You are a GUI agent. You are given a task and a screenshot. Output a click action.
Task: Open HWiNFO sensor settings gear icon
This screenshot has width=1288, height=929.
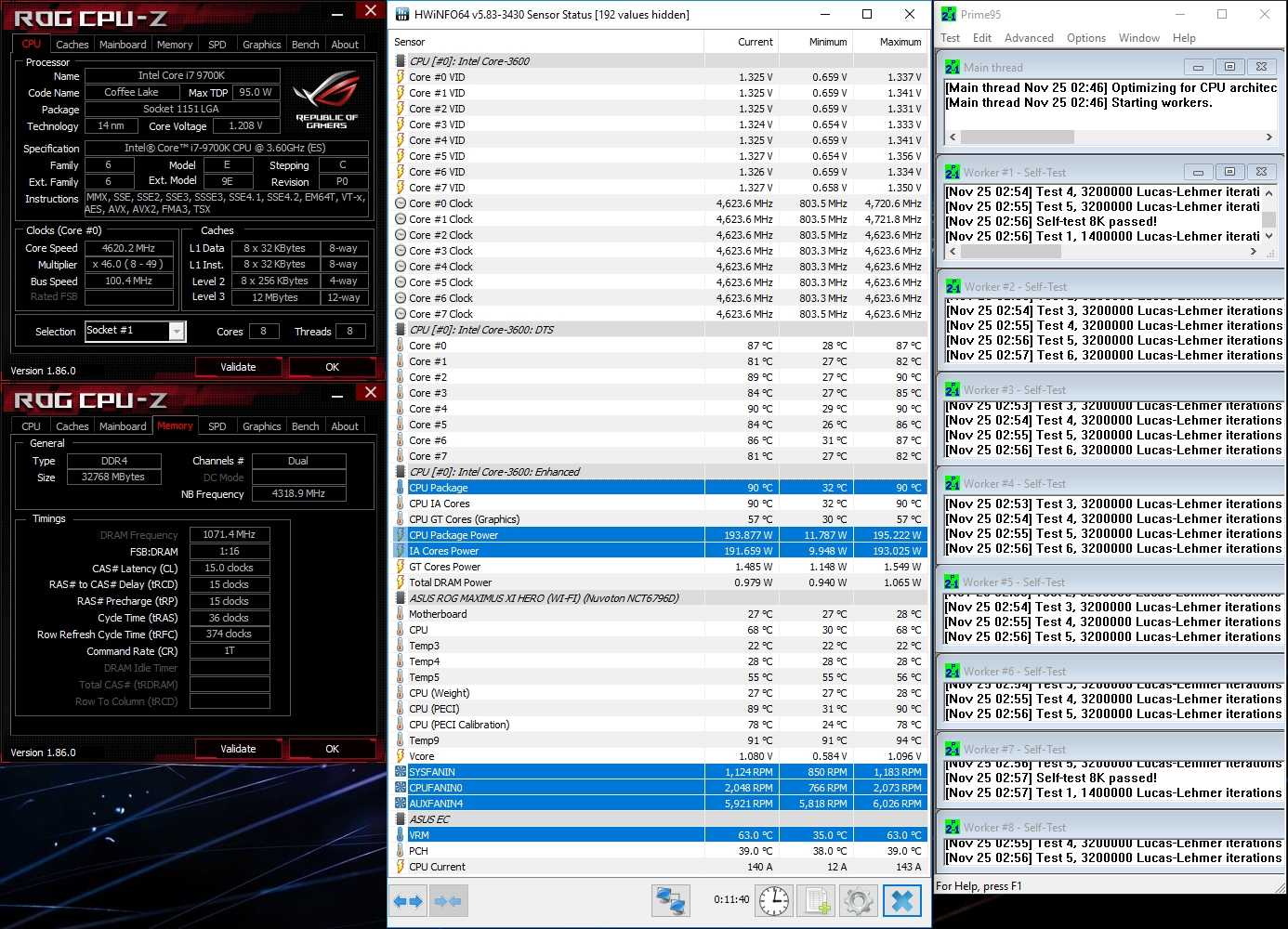pos(859,900)
